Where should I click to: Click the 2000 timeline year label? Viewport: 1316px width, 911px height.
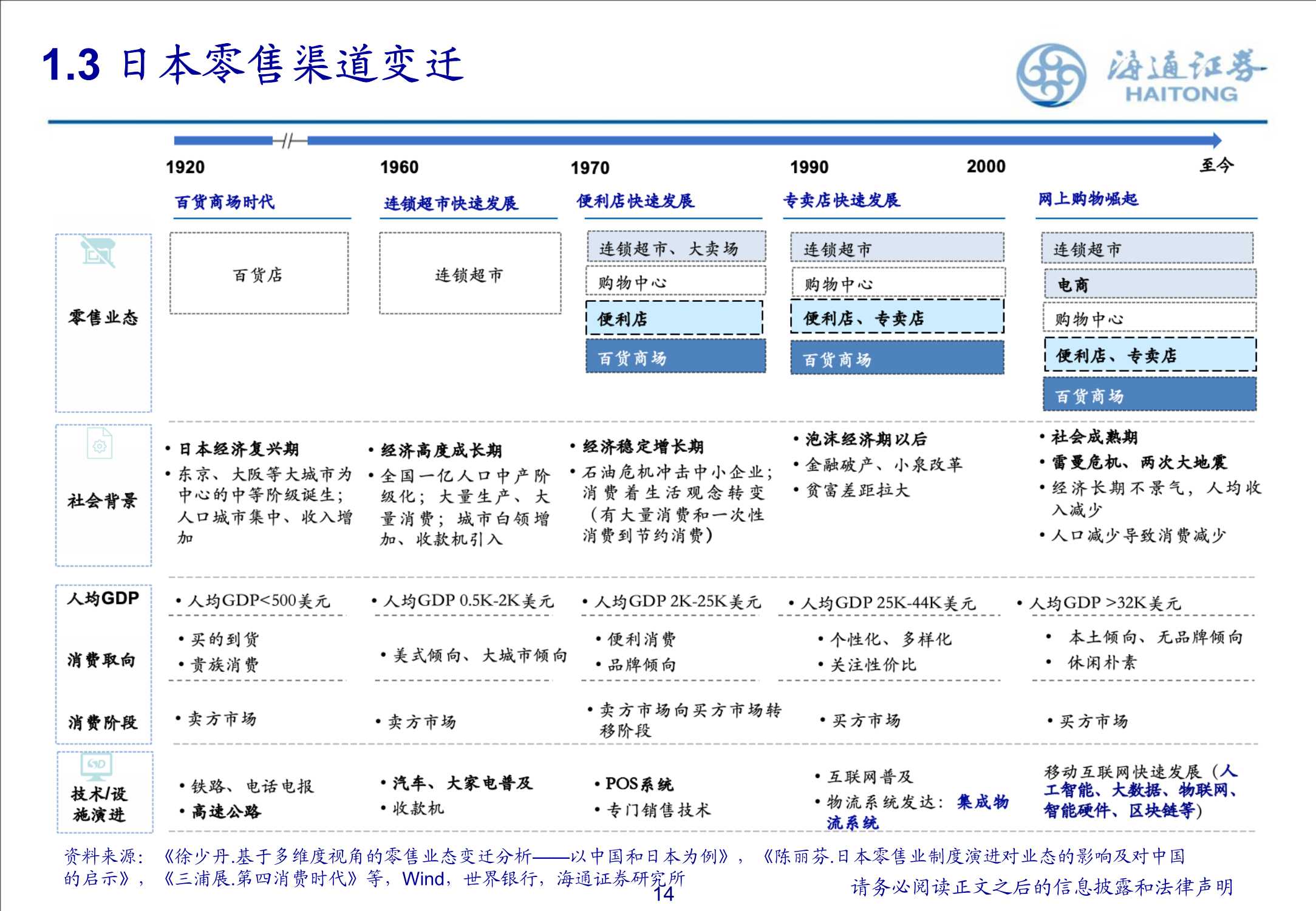986,166
